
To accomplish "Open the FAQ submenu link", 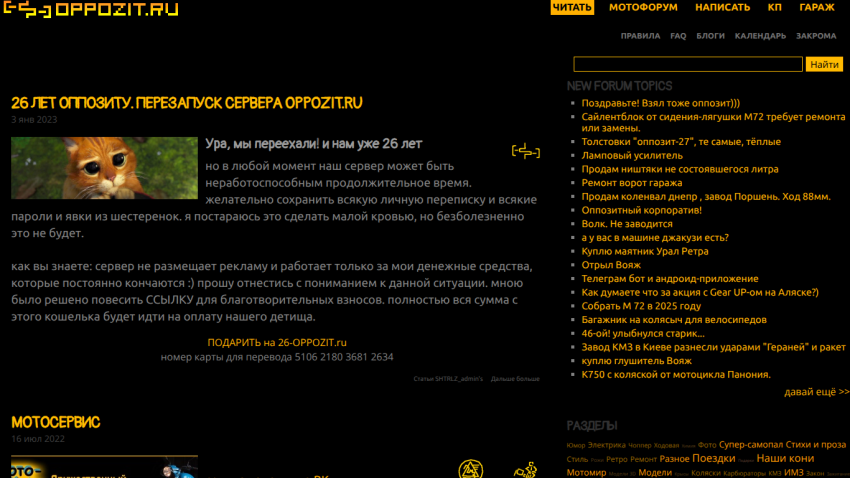I will tap(678, 36).
